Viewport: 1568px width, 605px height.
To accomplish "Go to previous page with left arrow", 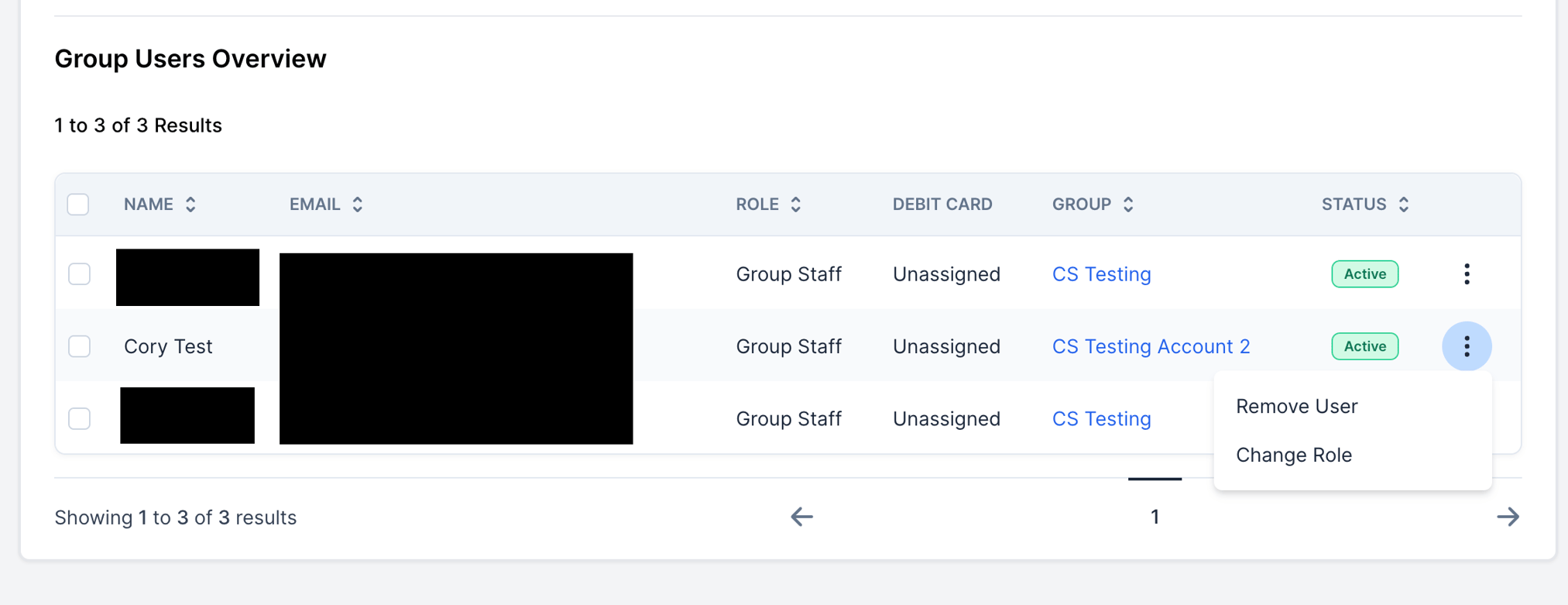I will click(x=801, y=517).
